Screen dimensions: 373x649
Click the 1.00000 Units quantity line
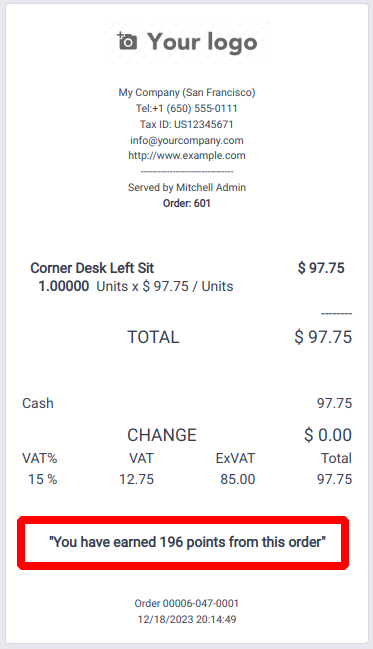tap(136, 286)
